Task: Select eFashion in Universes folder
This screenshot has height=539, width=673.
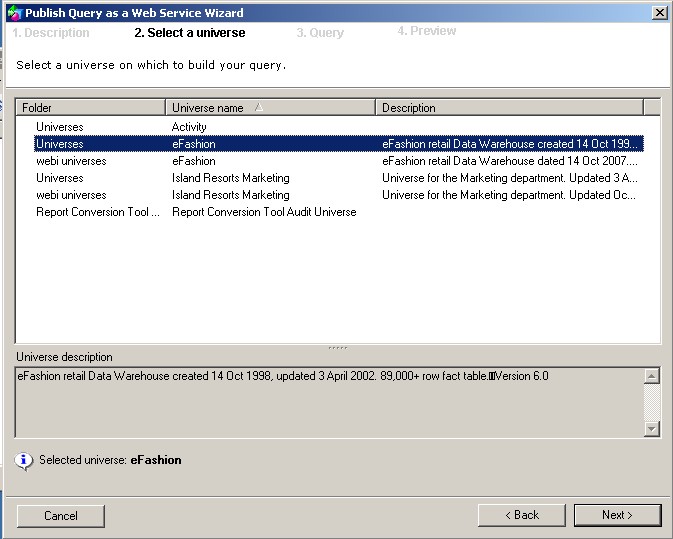Action: [339, 144]
